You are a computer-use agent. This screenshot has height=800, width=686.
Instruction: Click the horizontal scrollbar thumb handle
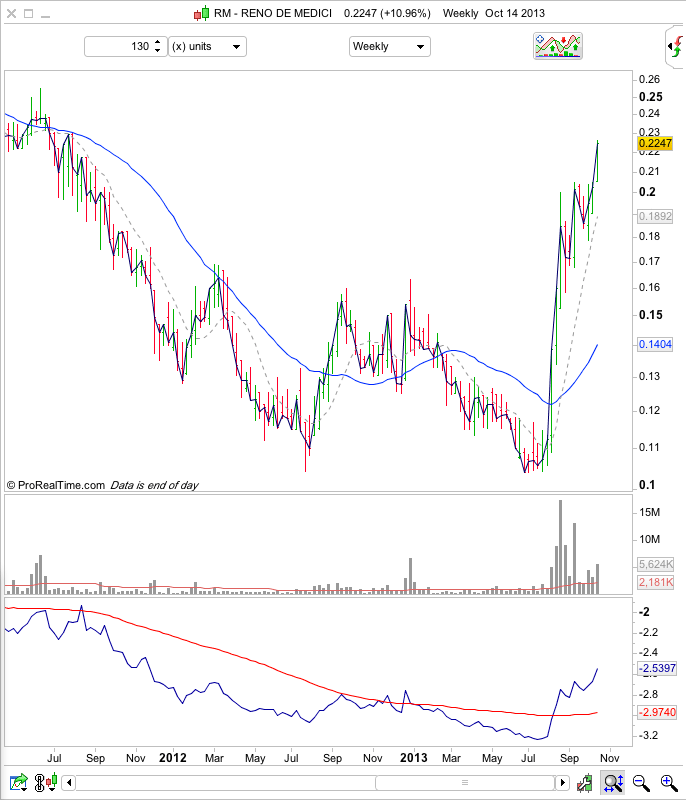coord(465,782)
